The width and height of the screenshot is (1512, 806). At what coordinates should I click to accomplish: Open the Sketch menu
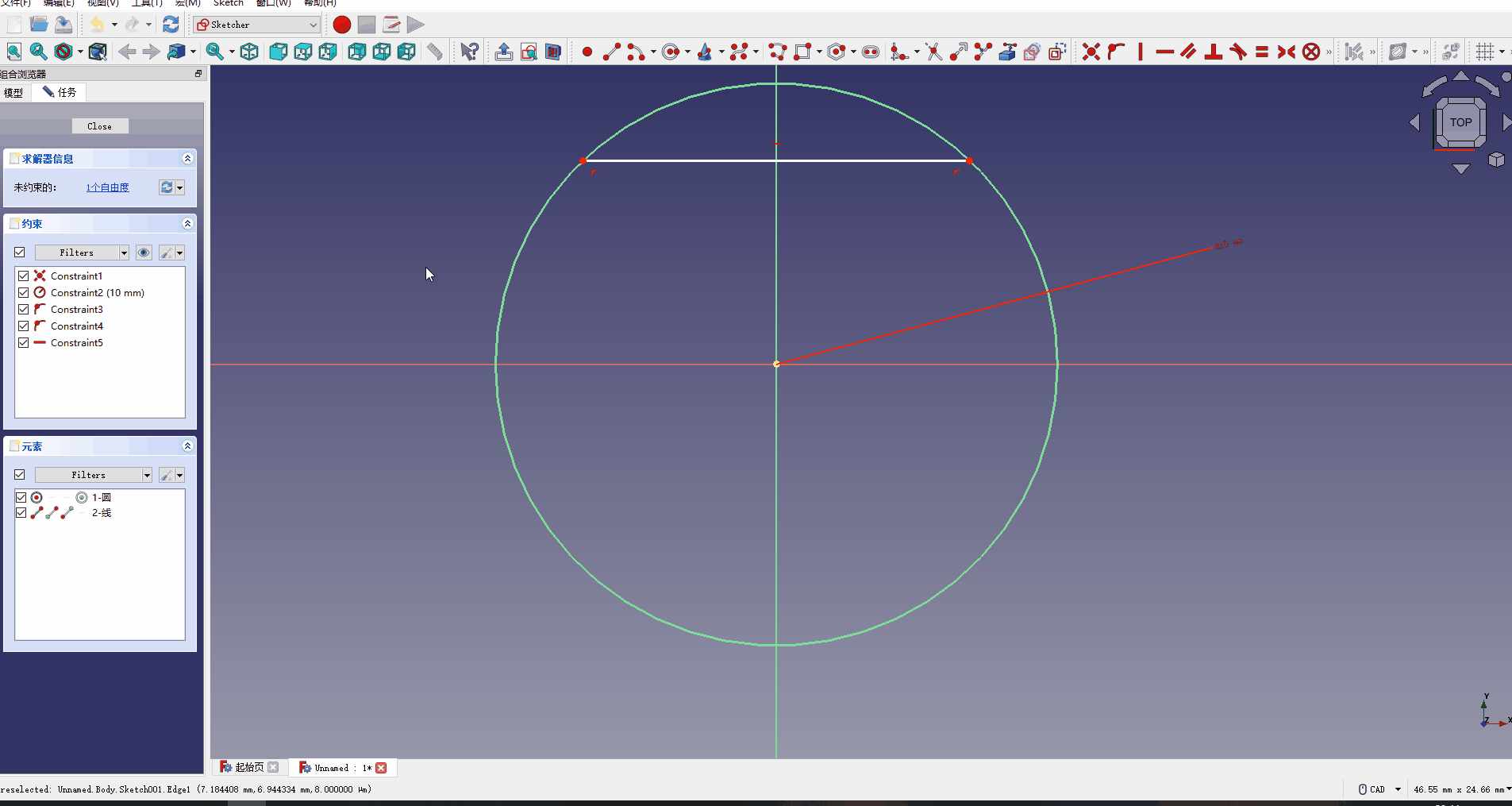(x=229, y=3)
